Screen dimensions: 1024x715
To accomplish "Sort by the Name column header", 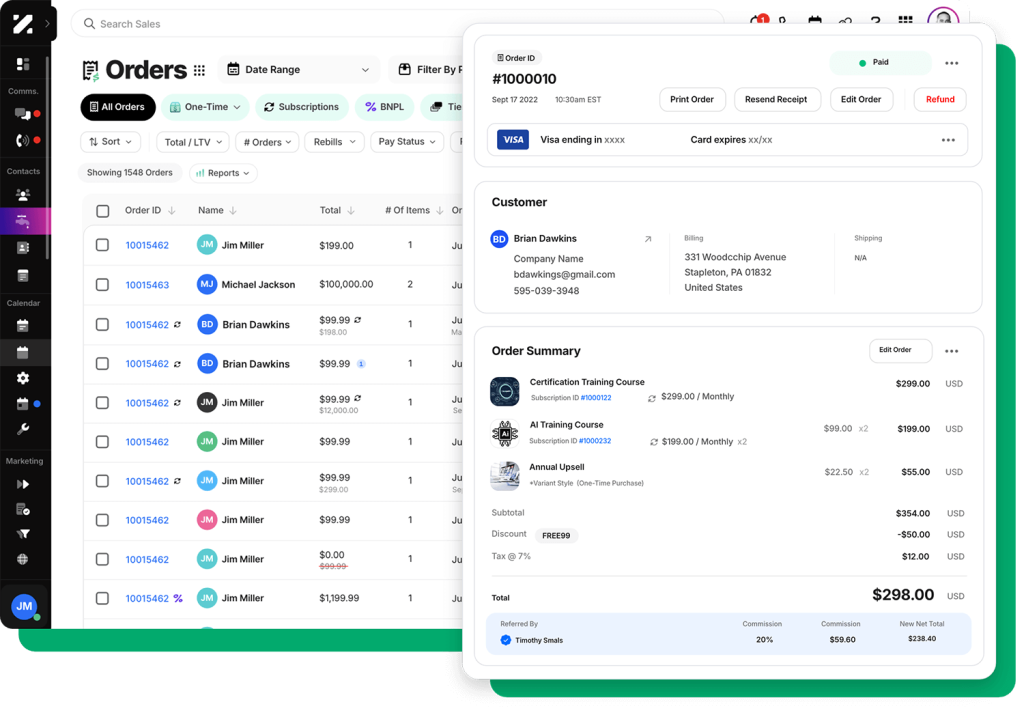I will 217,210.
